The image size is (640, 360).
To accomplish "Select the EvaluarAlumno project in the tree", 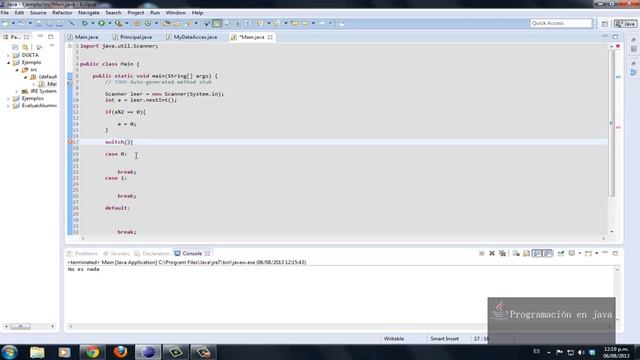I will click(x=35, y=106).
